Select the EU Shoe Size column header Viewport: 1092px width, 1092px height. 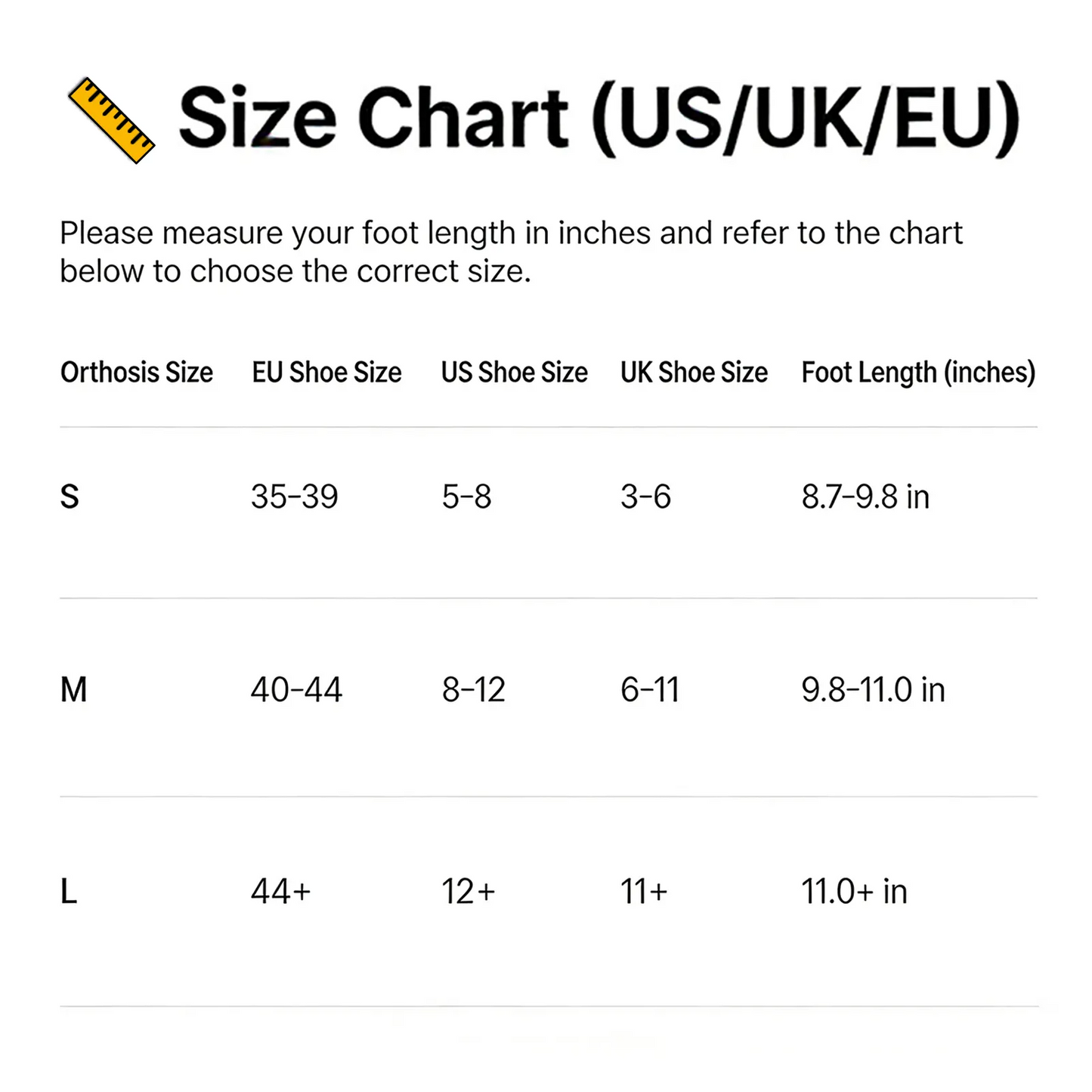pos(326,373)
